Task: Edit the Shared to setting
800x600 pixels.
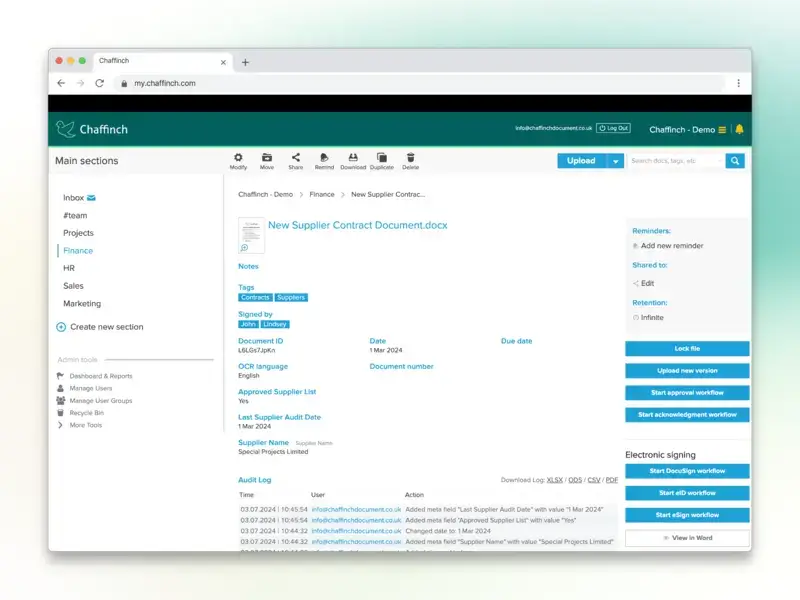Action: pyautogui.click(x=647, y=283)
